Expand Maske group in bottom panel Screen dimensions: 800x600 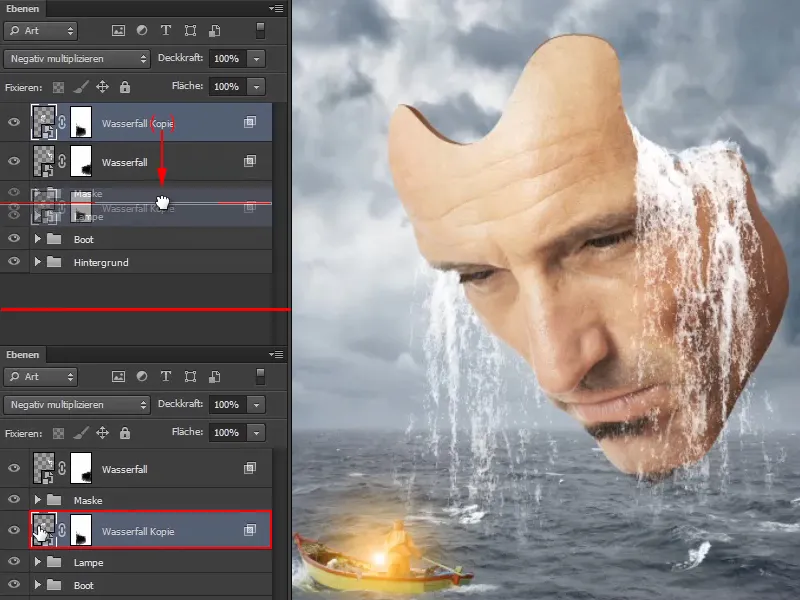(37, 500)
